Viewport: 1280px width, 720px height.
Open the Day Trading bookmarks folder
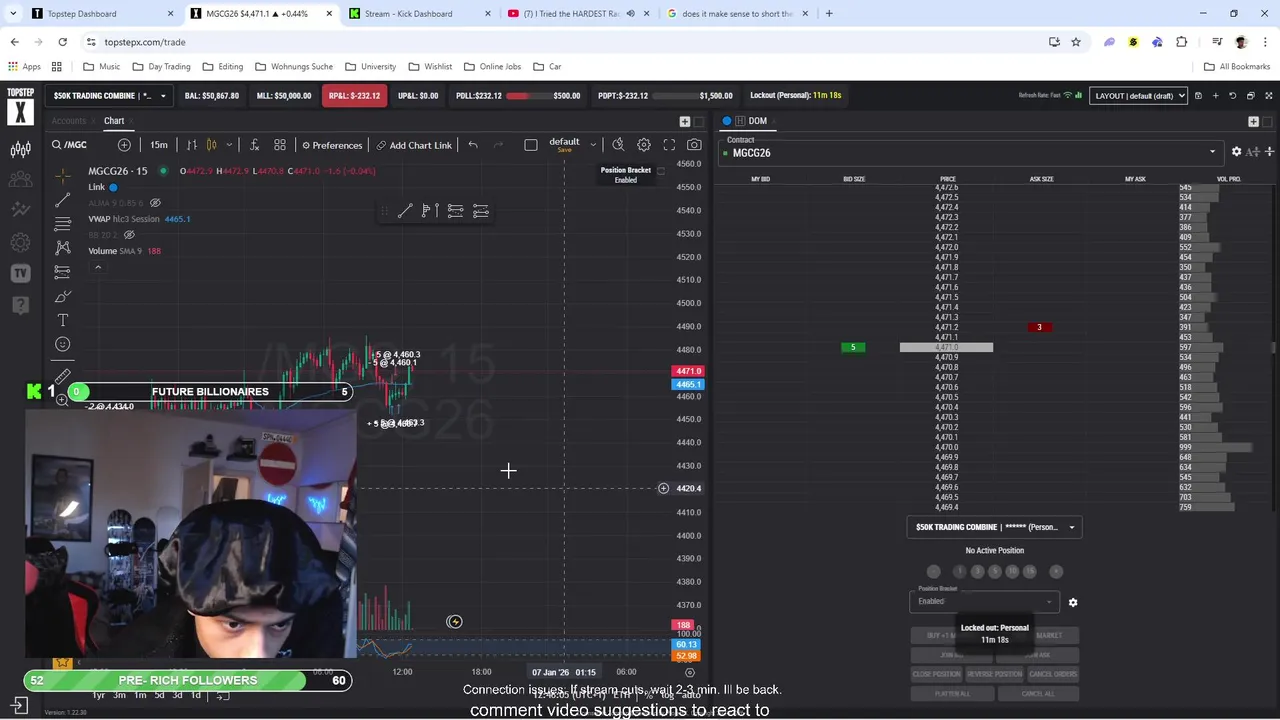point(161,66)
